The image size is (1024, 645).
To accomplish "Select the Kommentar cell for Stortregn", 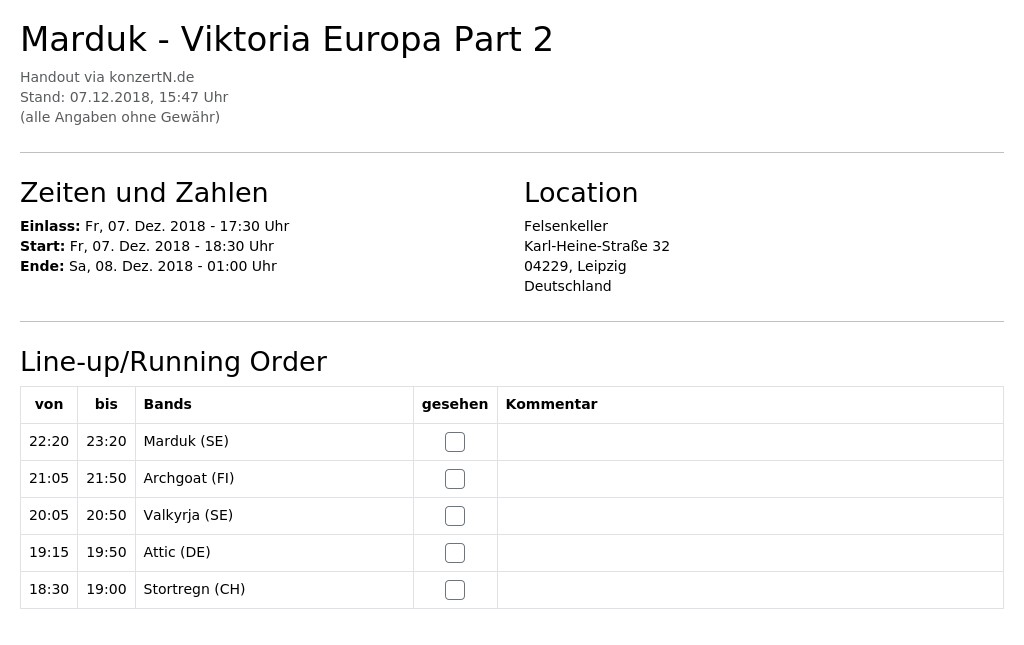I will tap(750, 590).
